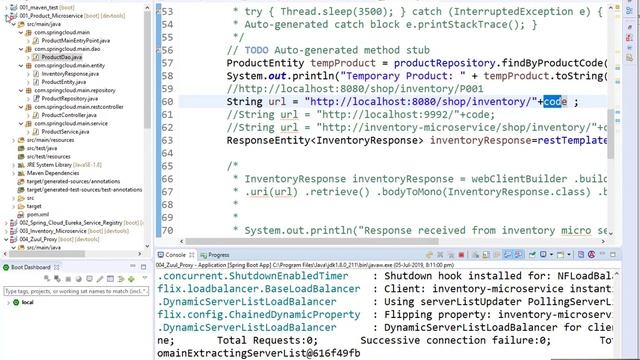Click the highlighted word code on line 60
The image size is (640, 360).
click(x=555, y=102)
